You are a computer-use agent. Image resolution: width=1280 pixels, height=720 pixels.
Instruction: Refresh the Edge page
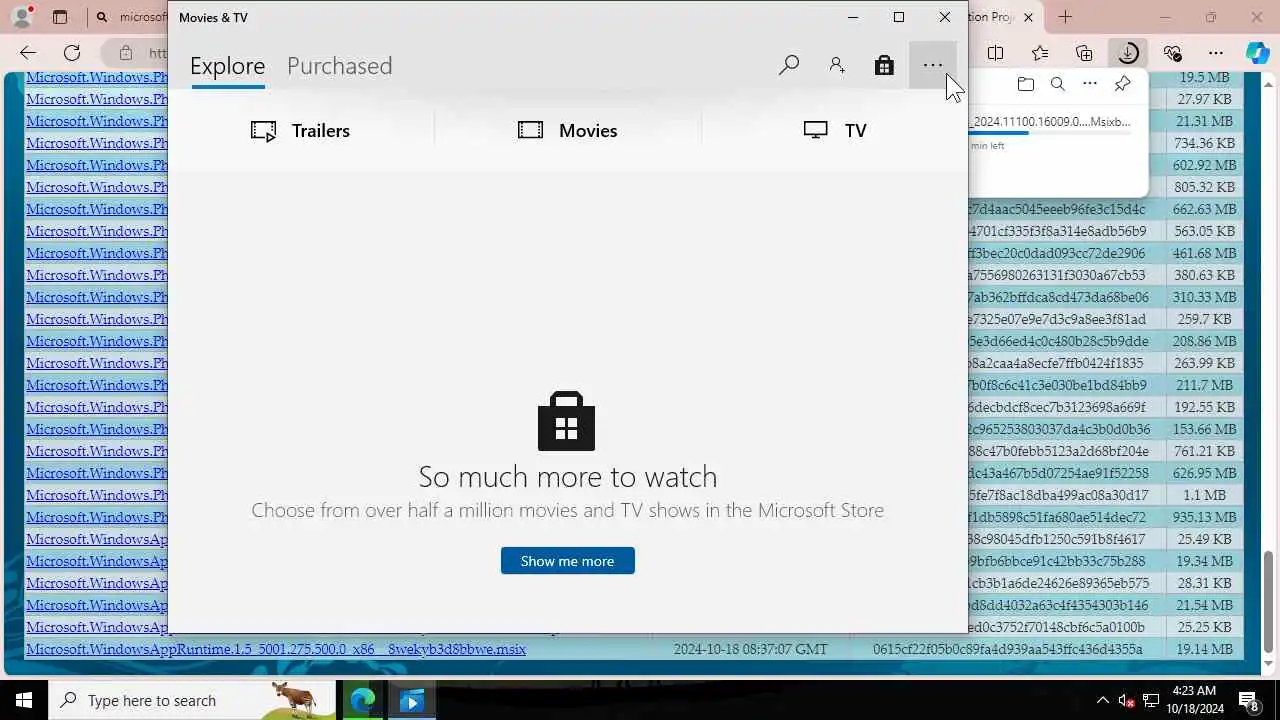click(x=72, y=53)
